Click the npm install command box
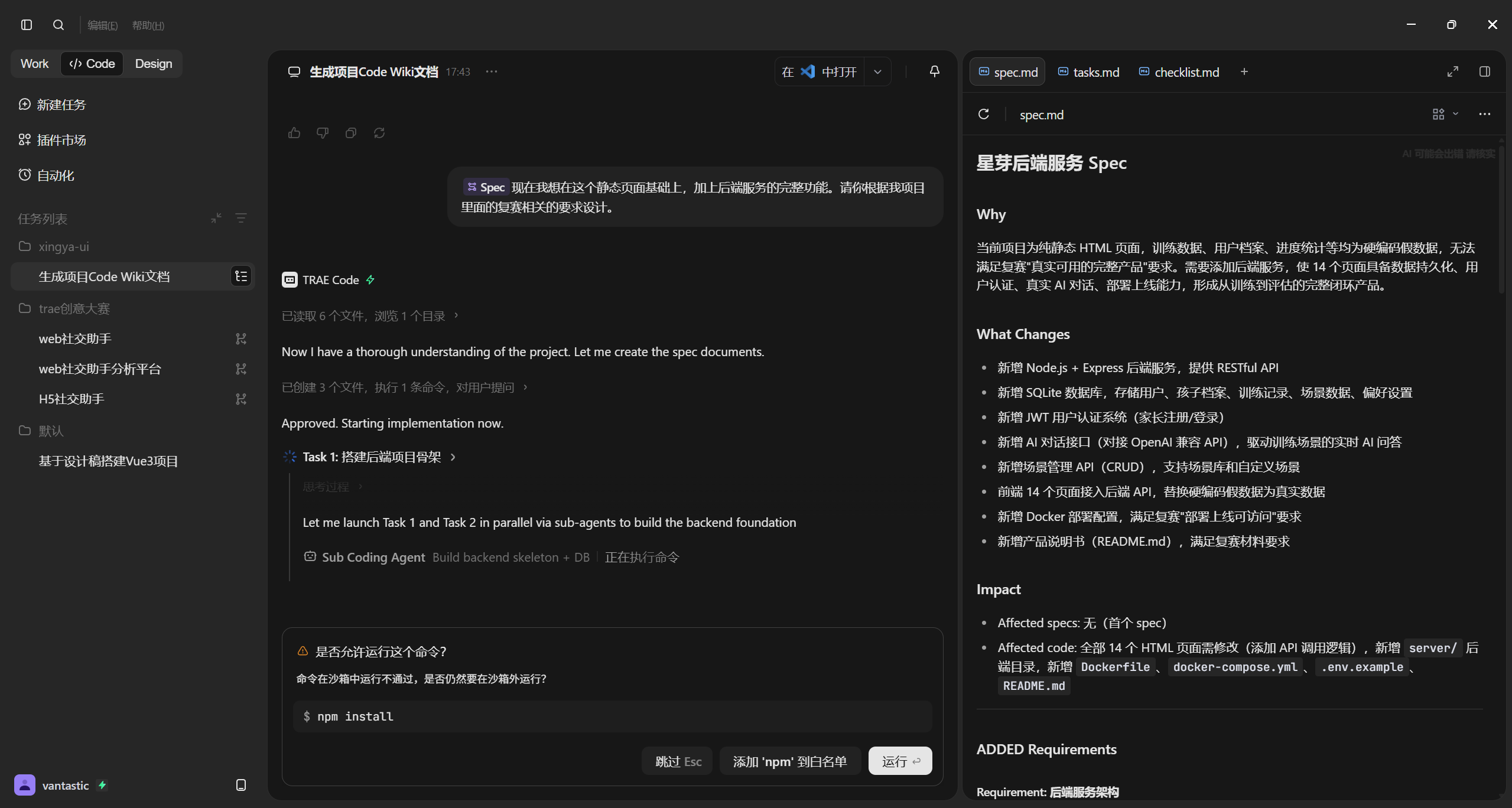Image resolution: width=1512 pixels, height=808 pixels. pos(612,716)
